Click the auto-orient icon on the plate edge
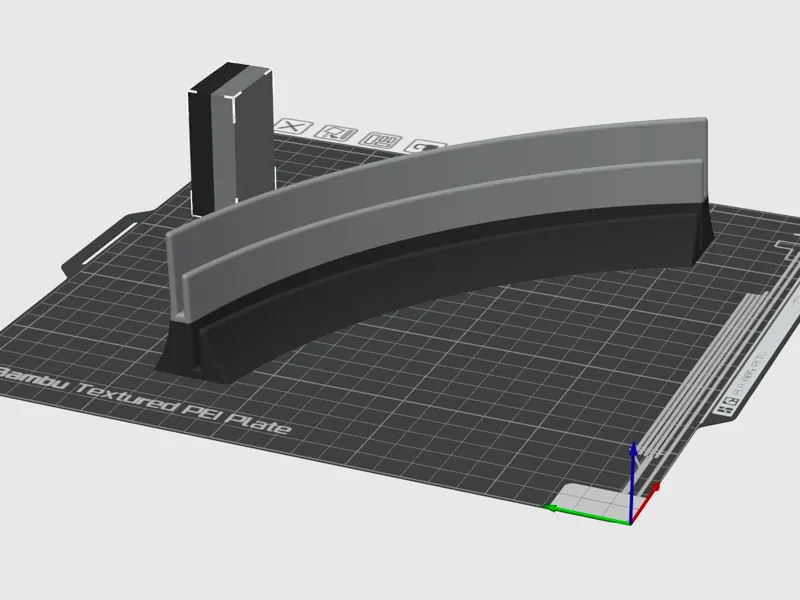Screen dimensions: 800x600 [x=335, y=134]
